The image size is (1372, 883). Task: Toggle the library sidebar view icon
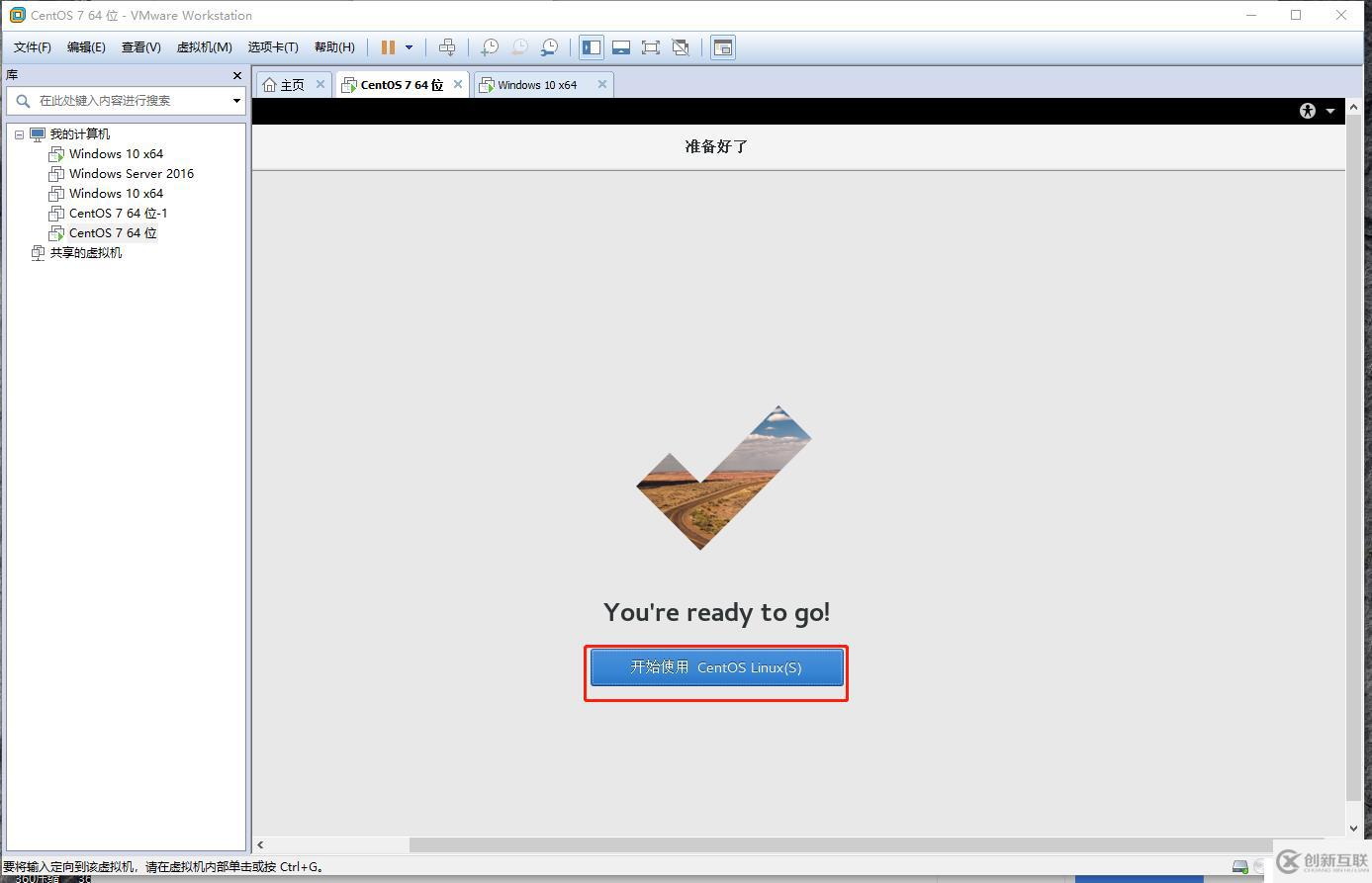coord(592,47)
